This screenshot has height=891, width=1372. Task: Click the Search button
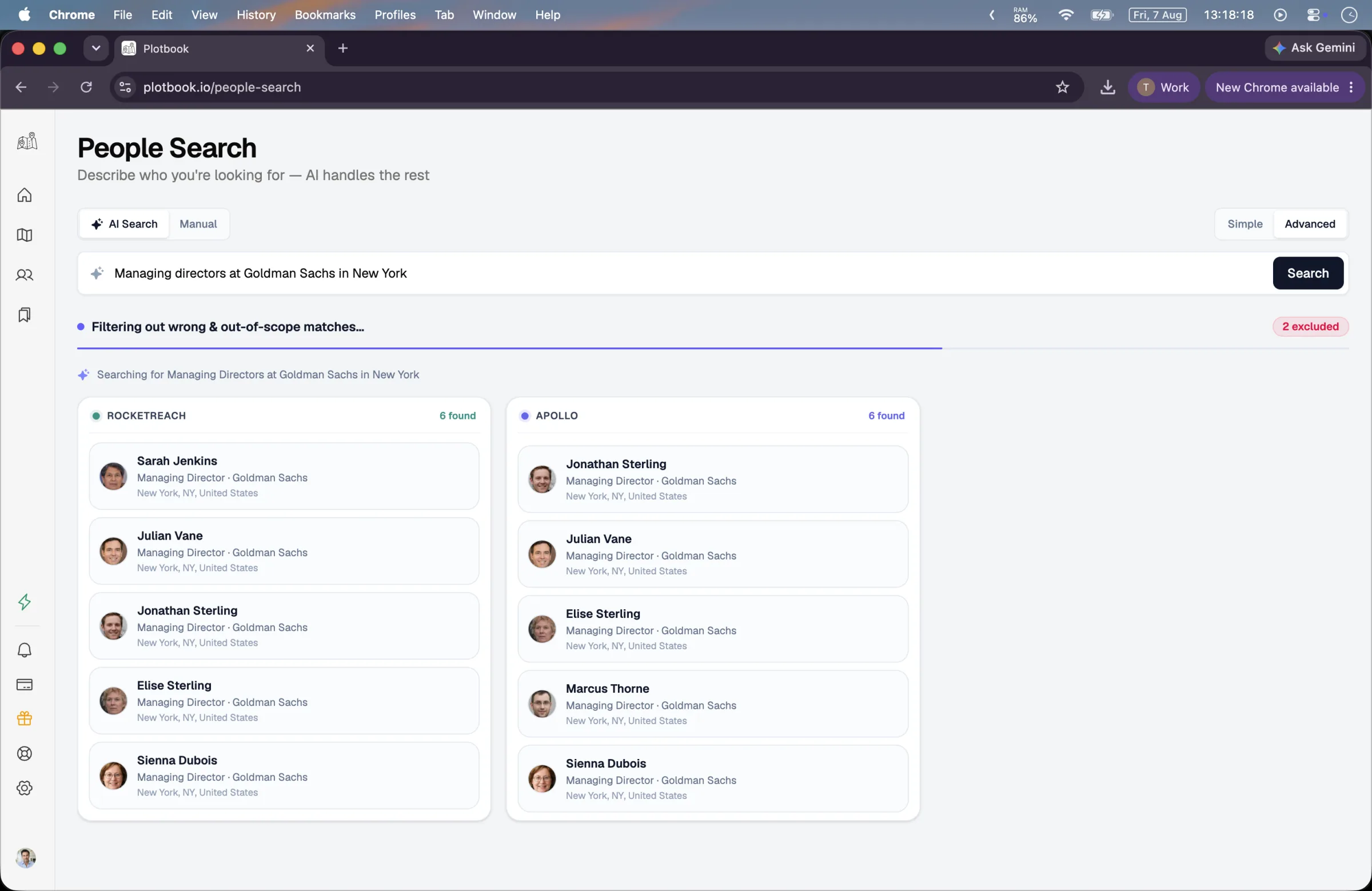click(x=1307, y=273)
